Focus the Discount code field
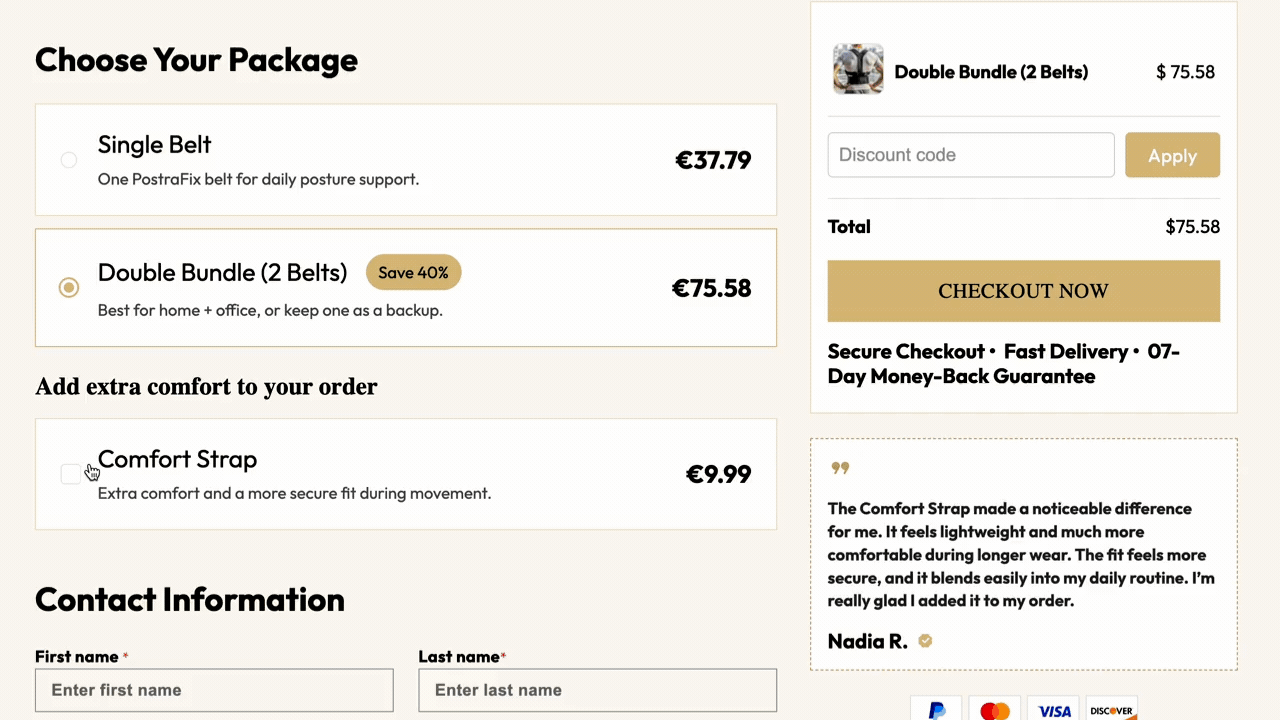Image resolution: width=1280 pixels, height=720 pixels. pyautogui.click(x=970, y=155)
